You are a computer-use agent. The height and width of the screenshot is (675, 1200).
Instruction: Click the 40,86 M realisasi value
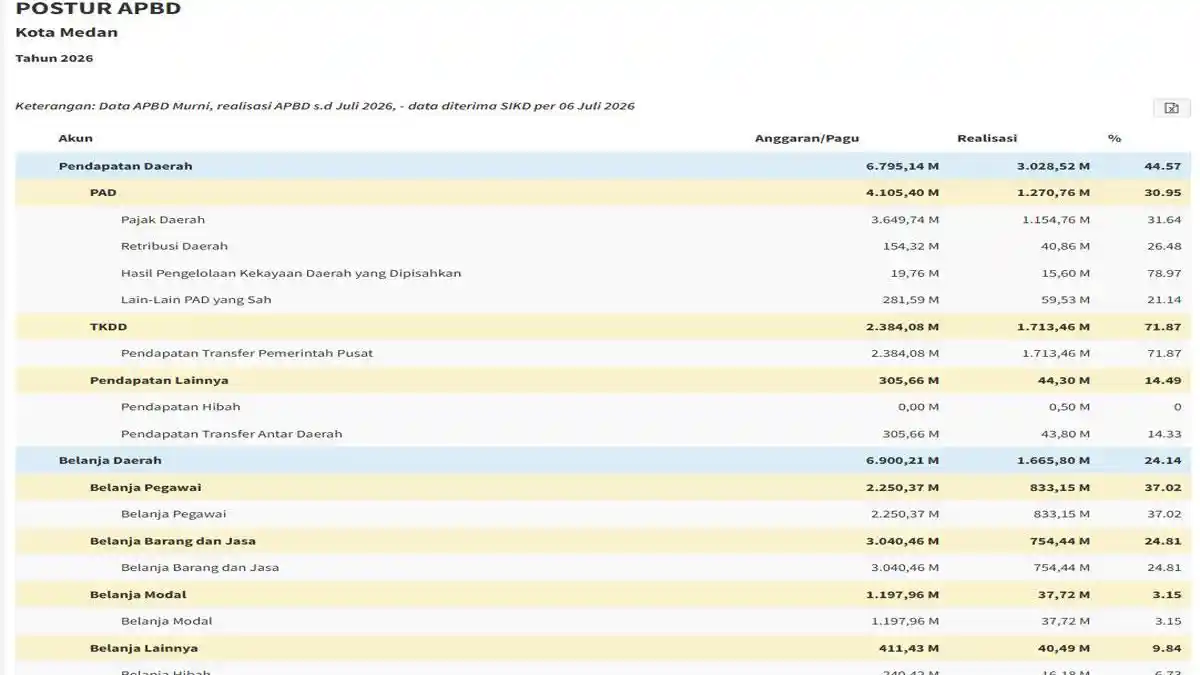pos(1066,246)
